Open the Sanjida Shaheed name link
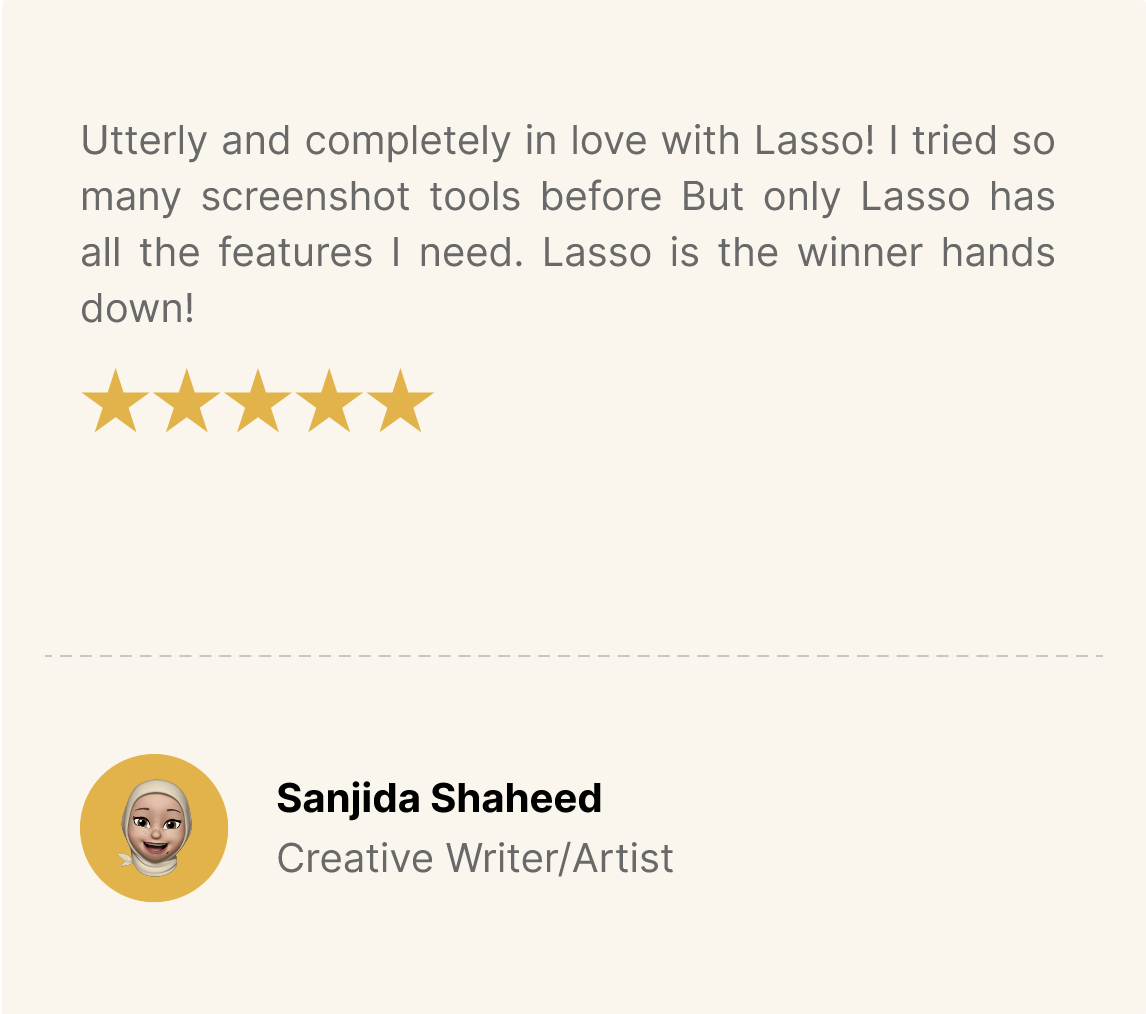 439,798
